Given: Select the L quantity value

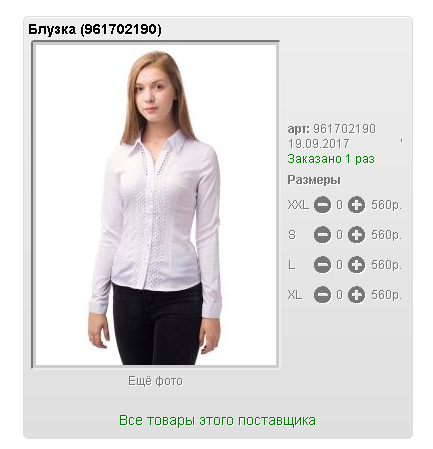Looking at the screenshot, I should pyautogui.click(x=339, y=265).
